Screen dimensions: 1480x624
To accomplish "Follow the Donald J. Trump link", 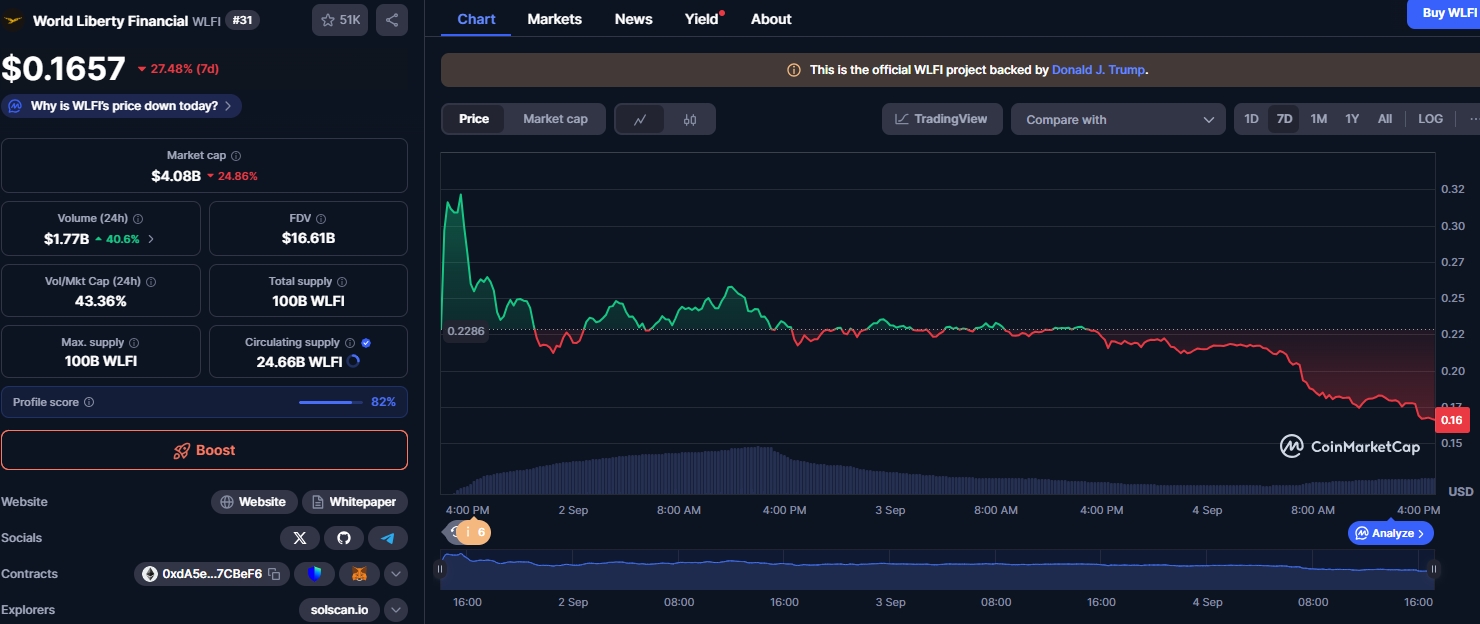I will (x=1098, y=70).
